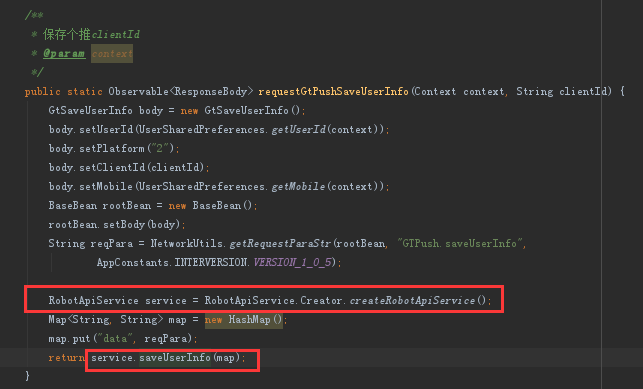Viewport: 643px width, 389px height.
Task: Click the @param tag in comment
Action: [x=64, y=53]
